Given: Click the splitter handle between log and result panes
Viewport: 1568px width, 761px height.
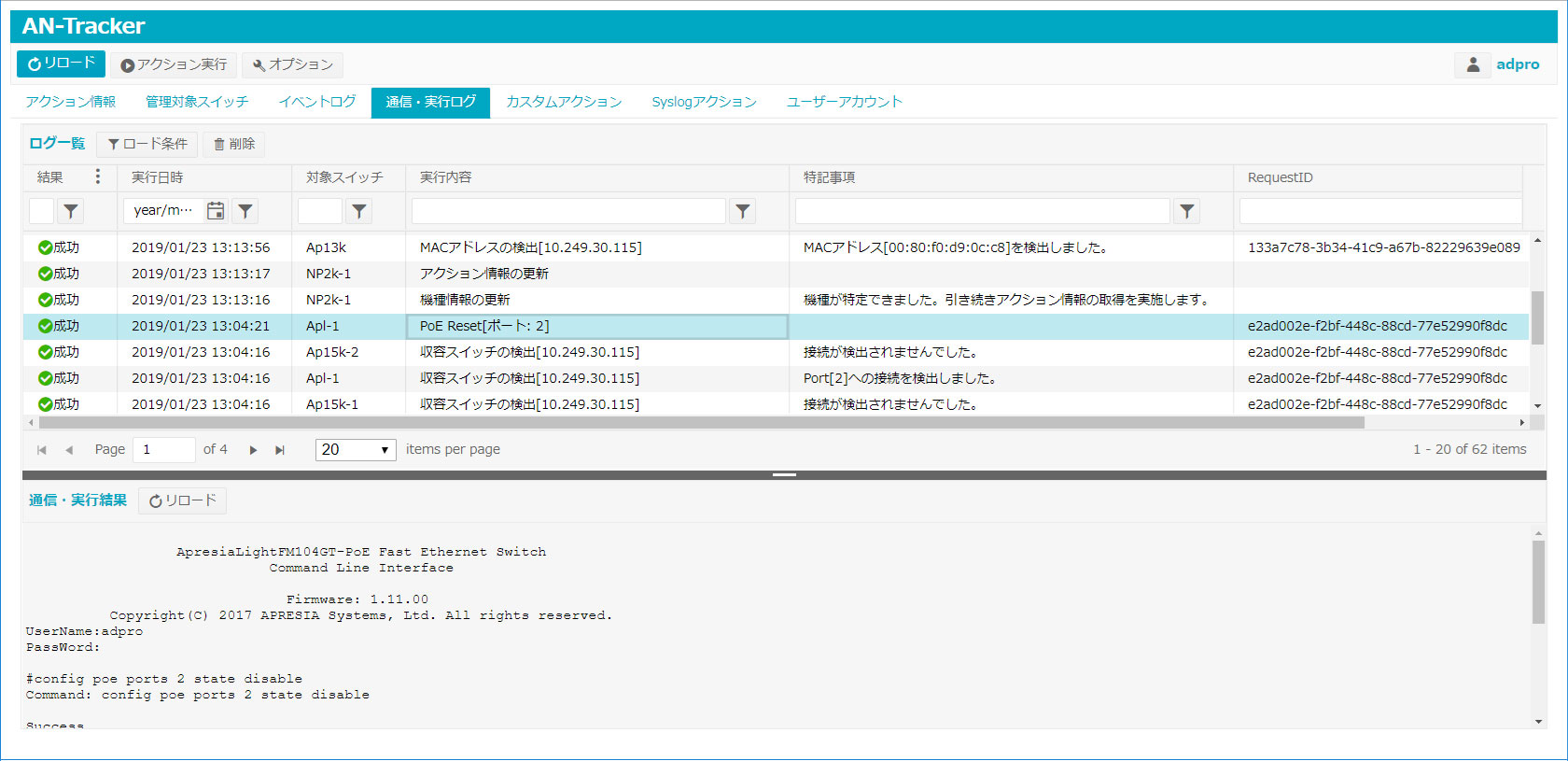Looking at the screenshot, I should click(784, 475).
